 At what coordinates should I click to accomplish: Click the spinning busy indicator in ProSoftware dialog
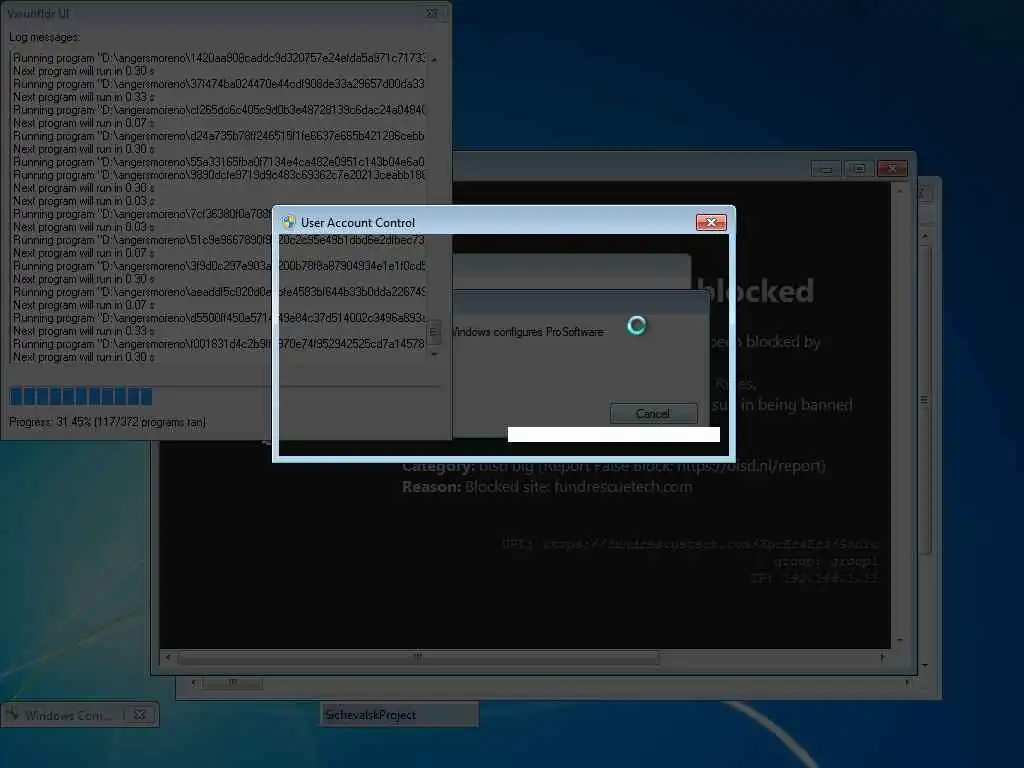coord(637,325)
